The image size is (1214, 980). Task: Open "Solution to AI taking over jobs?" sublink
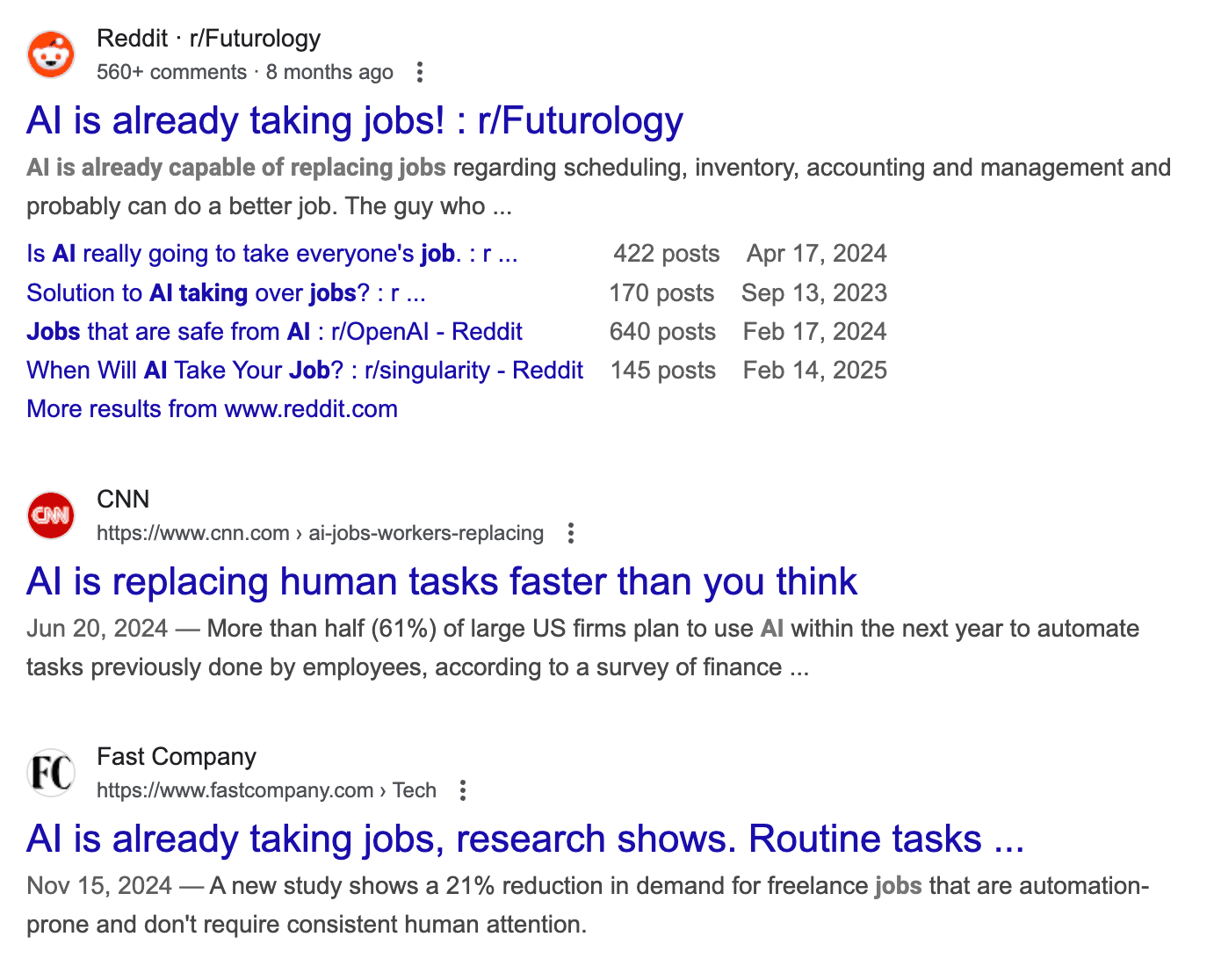coord(226,292)
